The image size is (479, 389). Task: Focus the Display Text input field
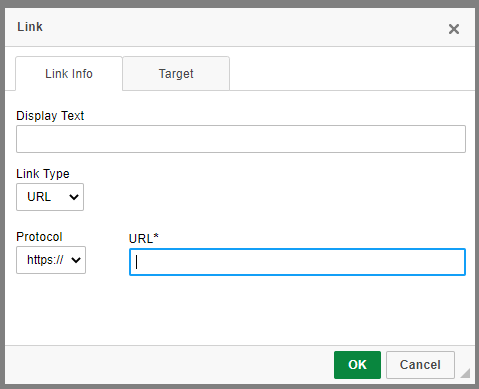[241, 139]
